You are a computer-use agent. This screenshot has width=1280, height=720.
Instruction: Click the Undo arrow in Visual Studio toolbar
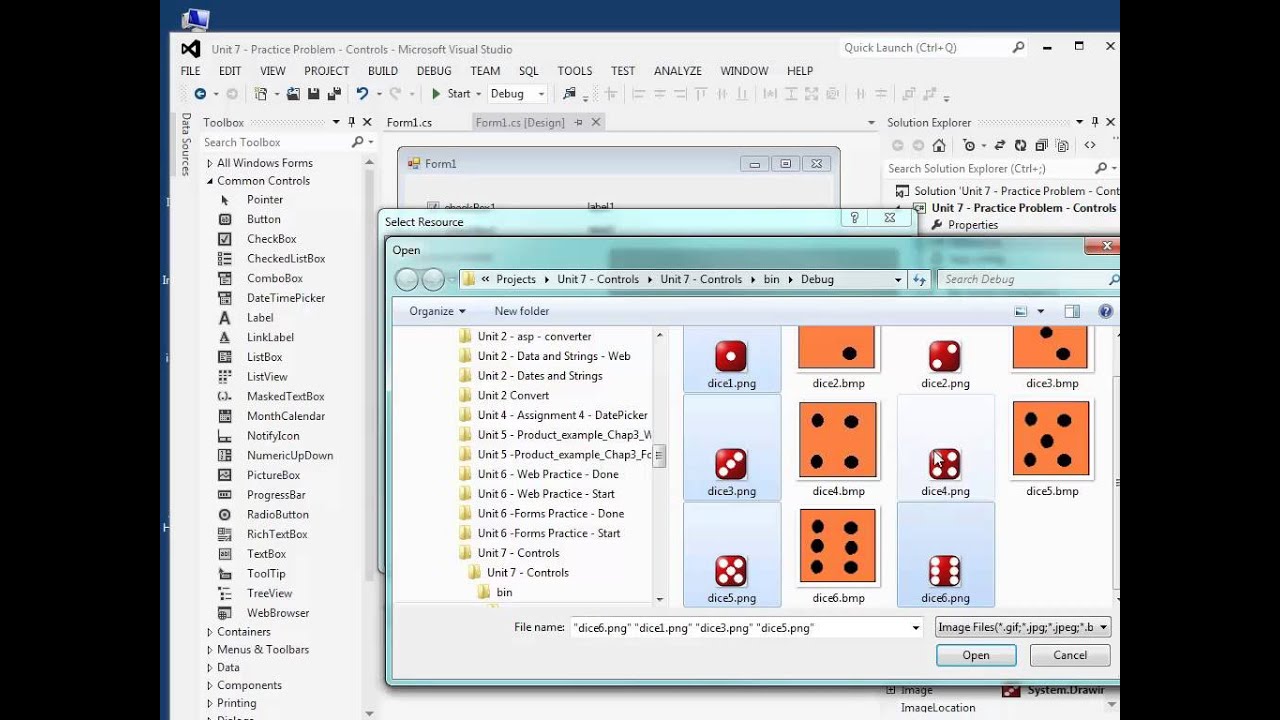[362, 94]
